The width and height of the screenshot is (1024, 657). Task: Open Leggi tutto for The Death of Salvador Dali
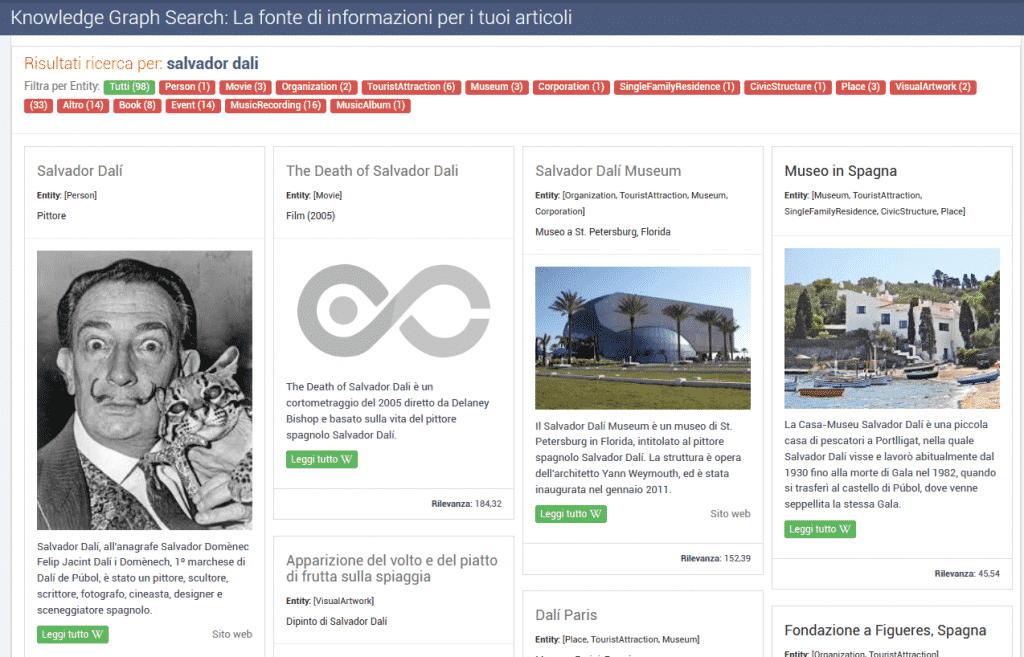(x=321, y=459)
